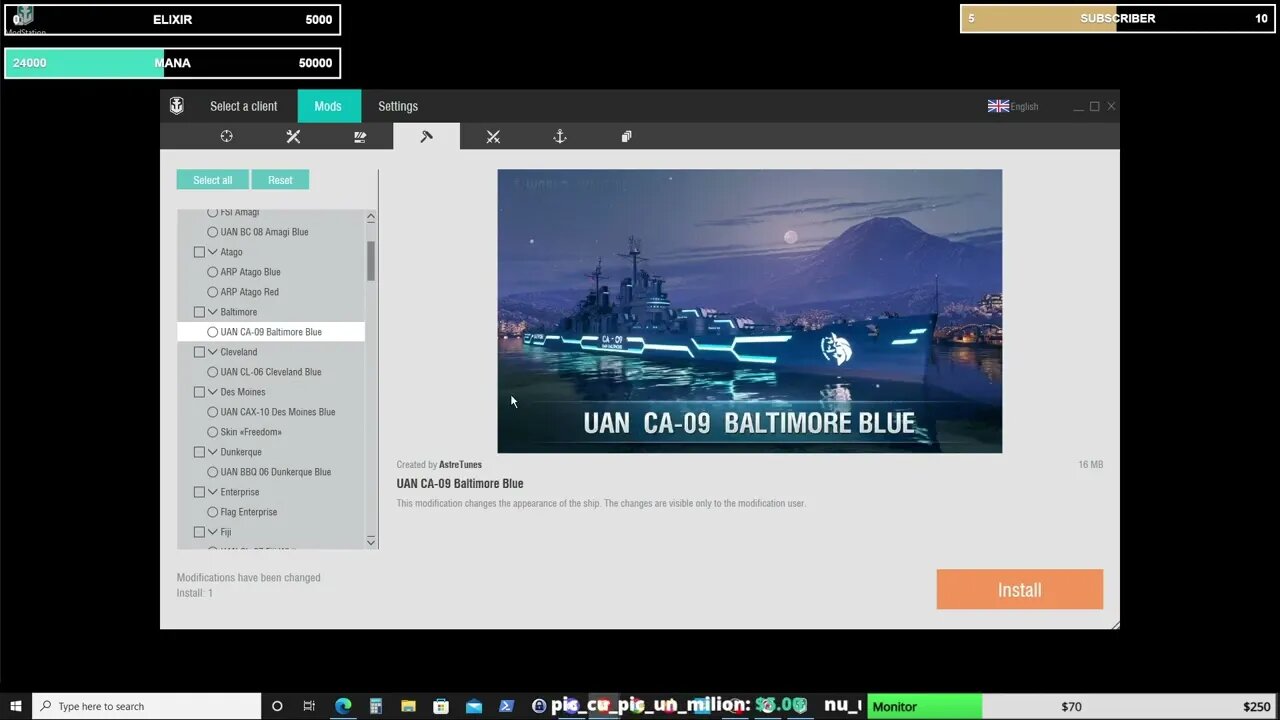Select UAN CAX-10 Des Moines Blue radio button

coord(212,412)
